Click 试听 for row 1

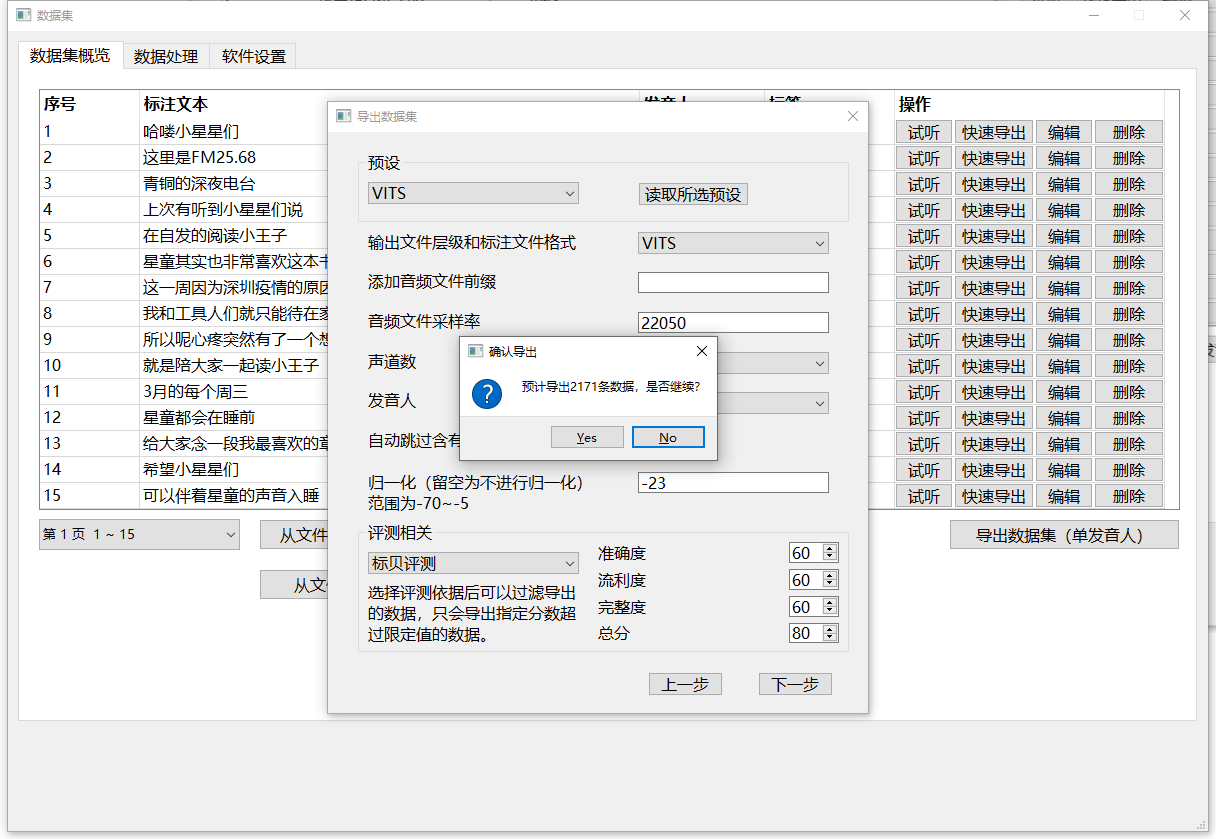click(x=923, y=132)
